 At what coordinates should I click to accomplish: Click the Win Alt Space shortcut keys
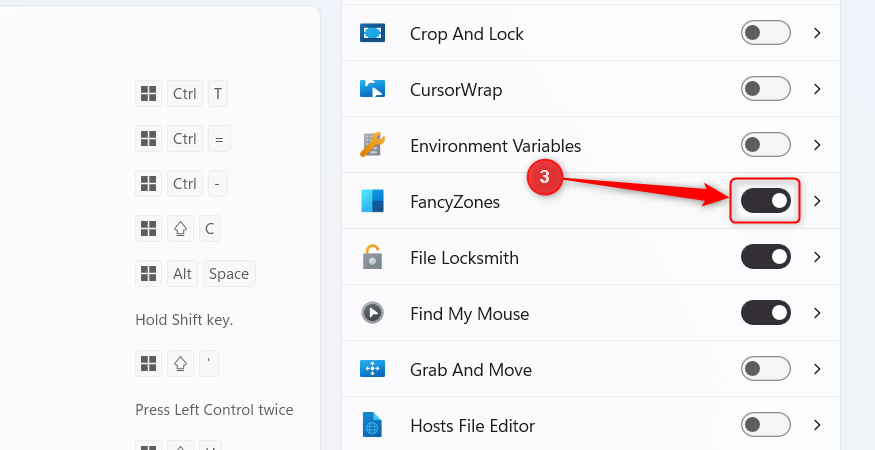click(x=195, y=274)
